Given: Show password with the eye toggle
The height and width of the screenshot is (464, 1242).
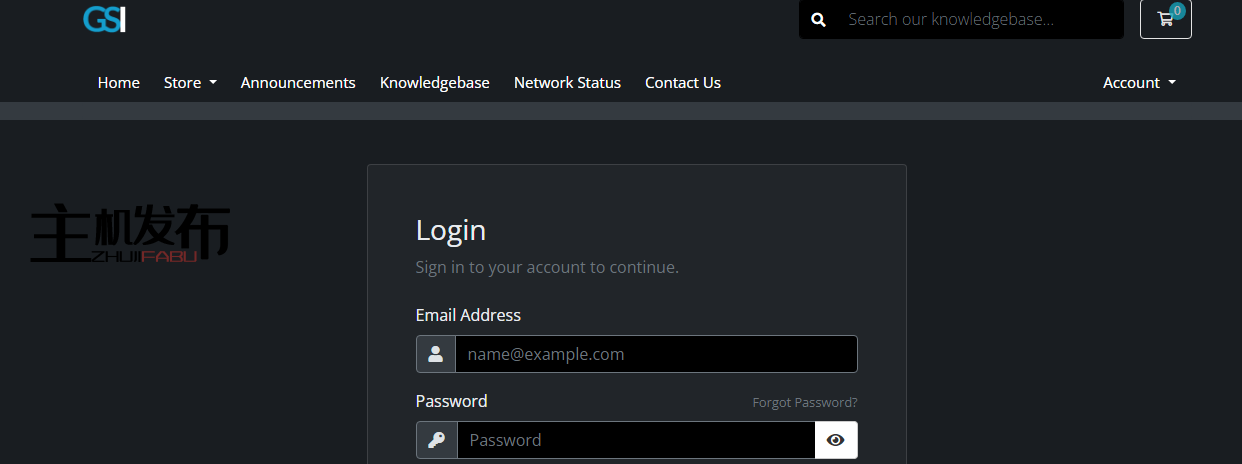Looking at the screenshot, I should (836, 440).
